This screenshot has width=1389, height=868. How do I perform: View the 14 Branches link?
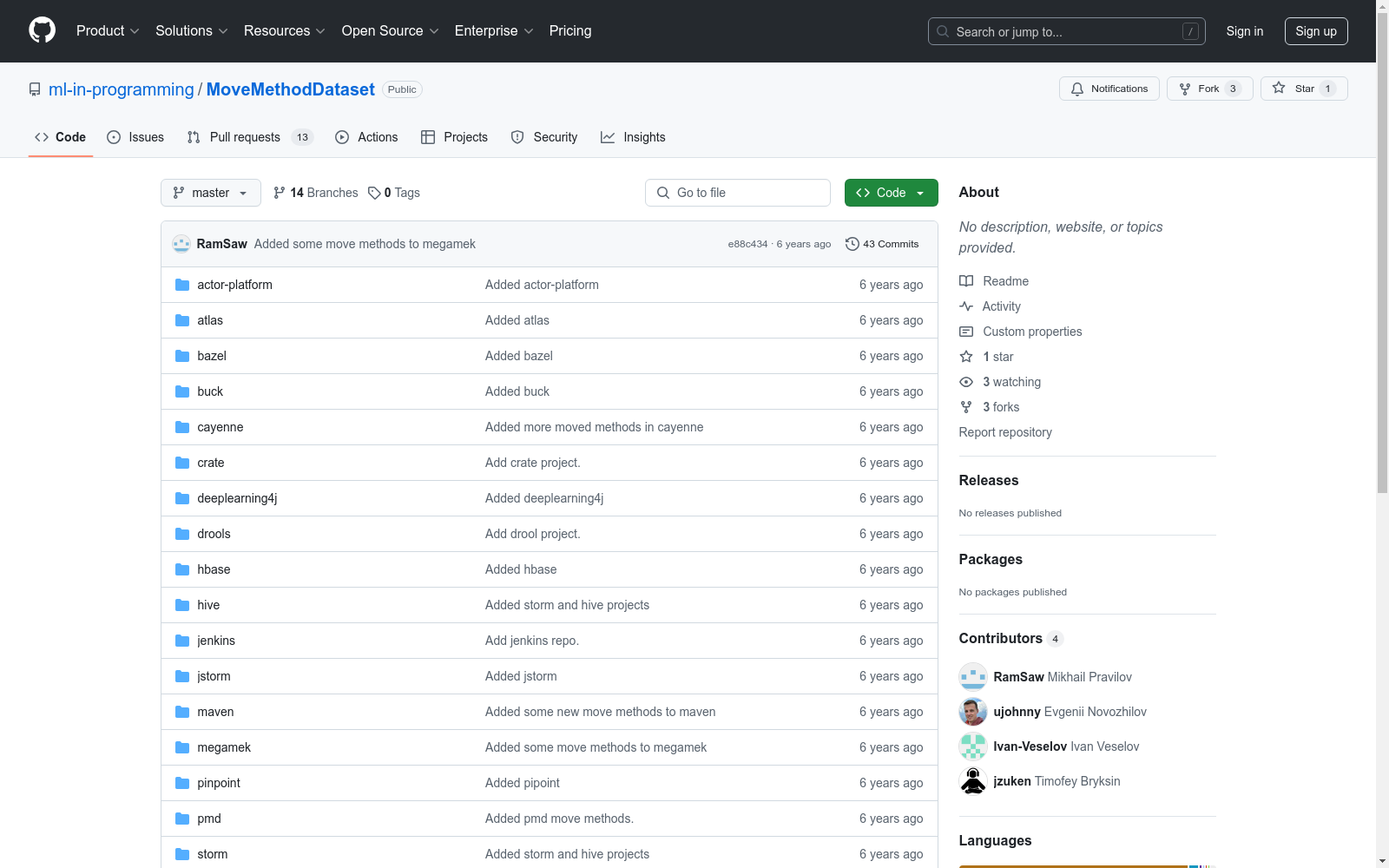316,193
